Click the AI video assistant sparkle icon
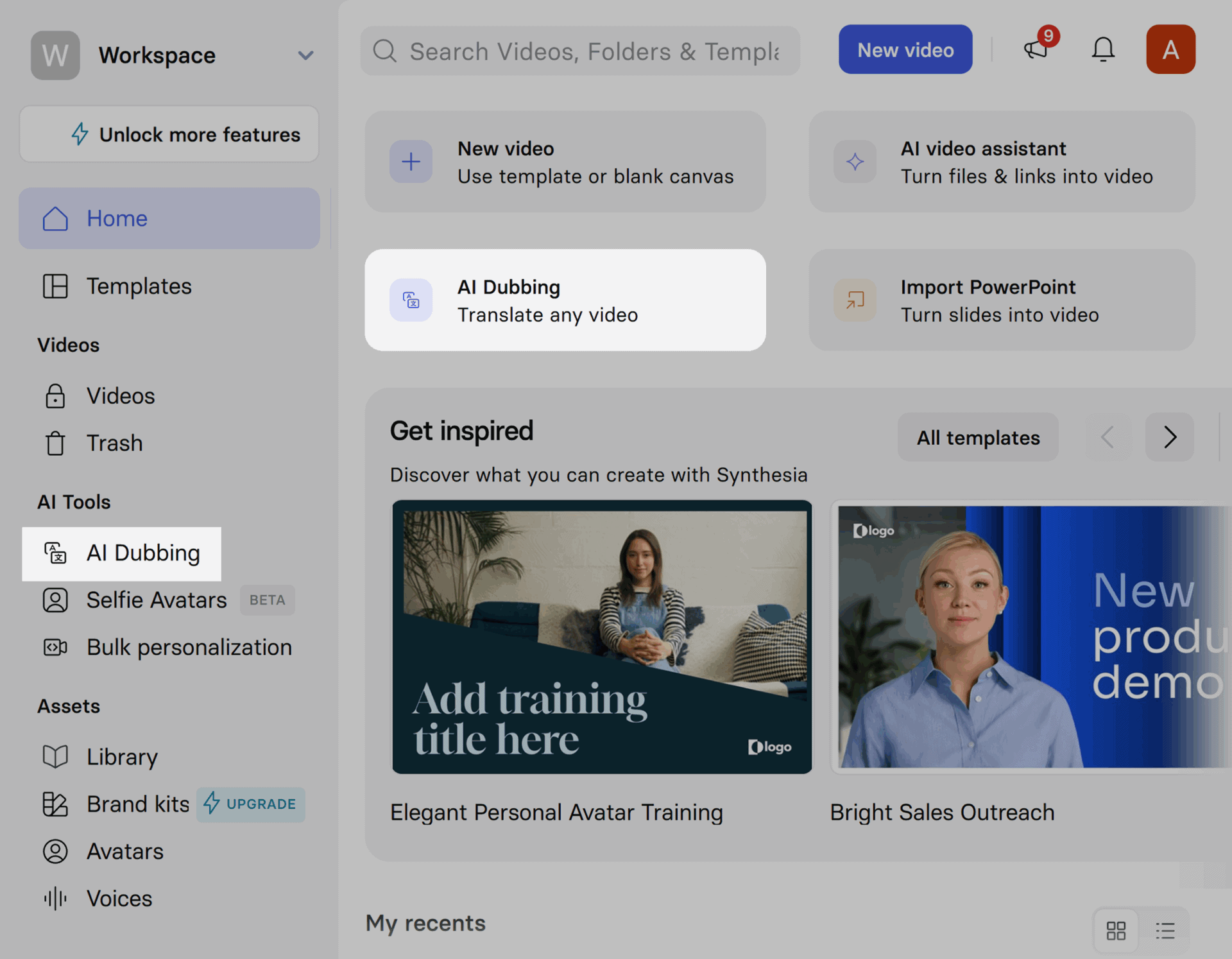 [855, 161]
